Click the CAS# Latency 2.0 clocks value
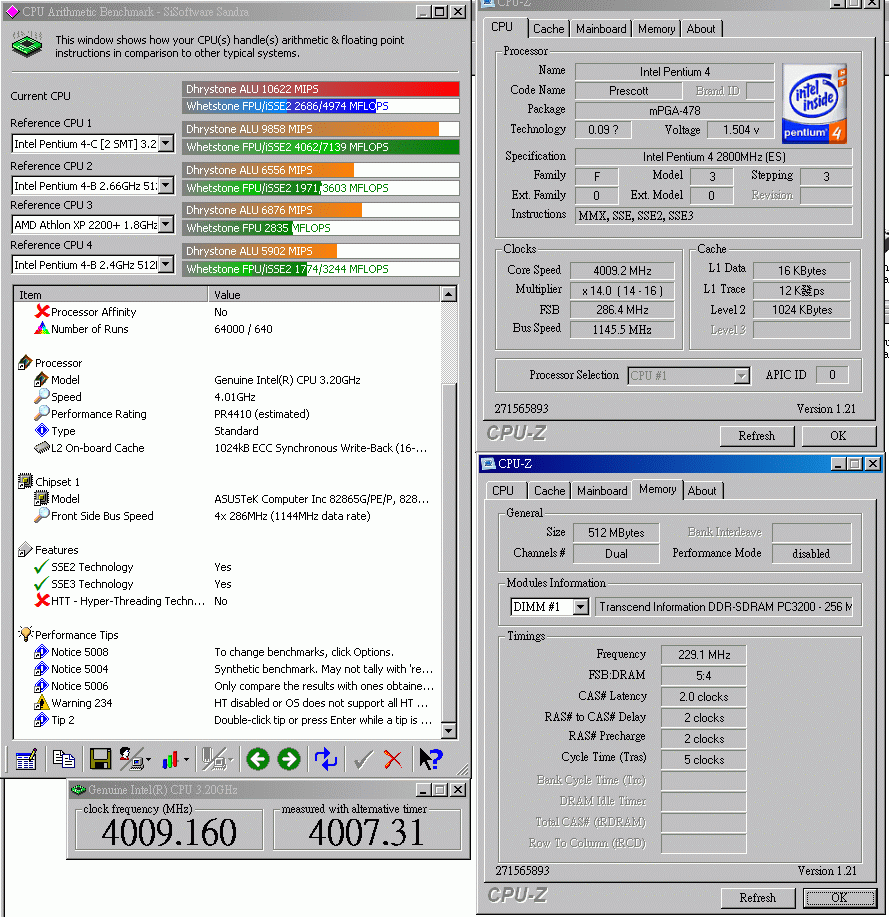The image size is (889, 917). 704,697
